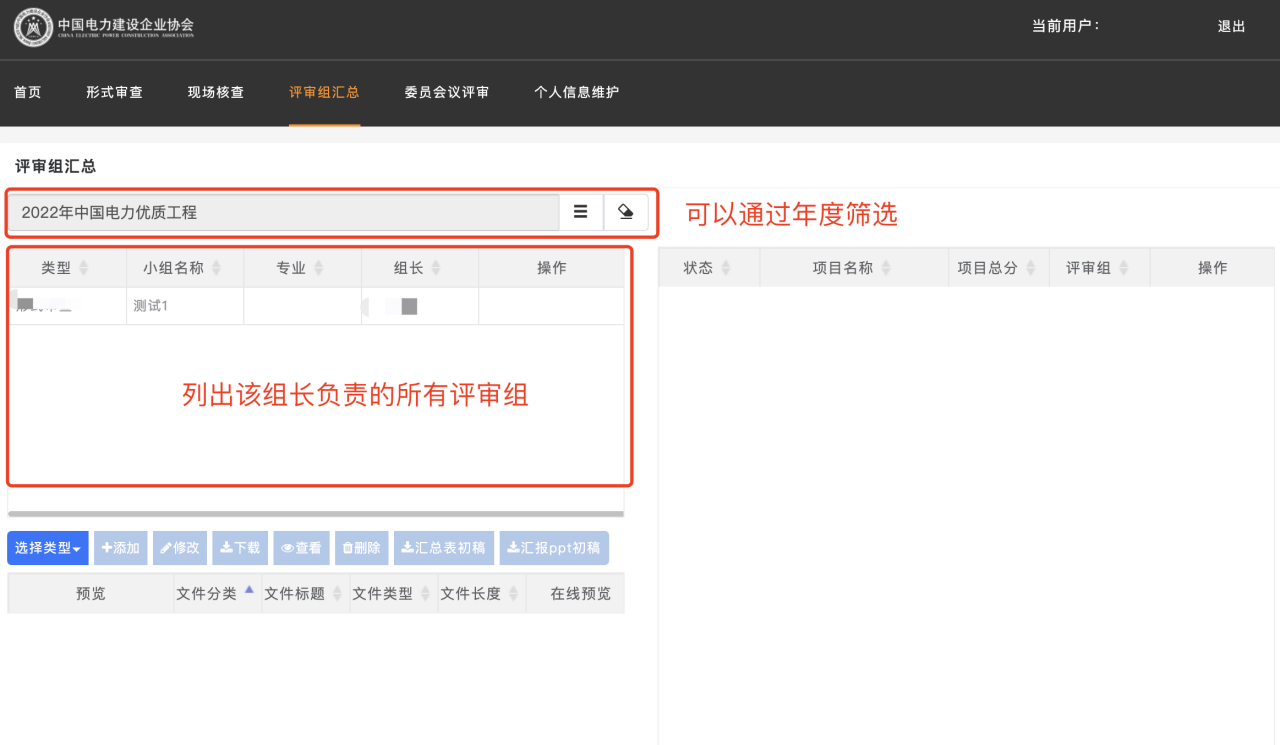Open the 选择类型 dropdown

point(48,548)
